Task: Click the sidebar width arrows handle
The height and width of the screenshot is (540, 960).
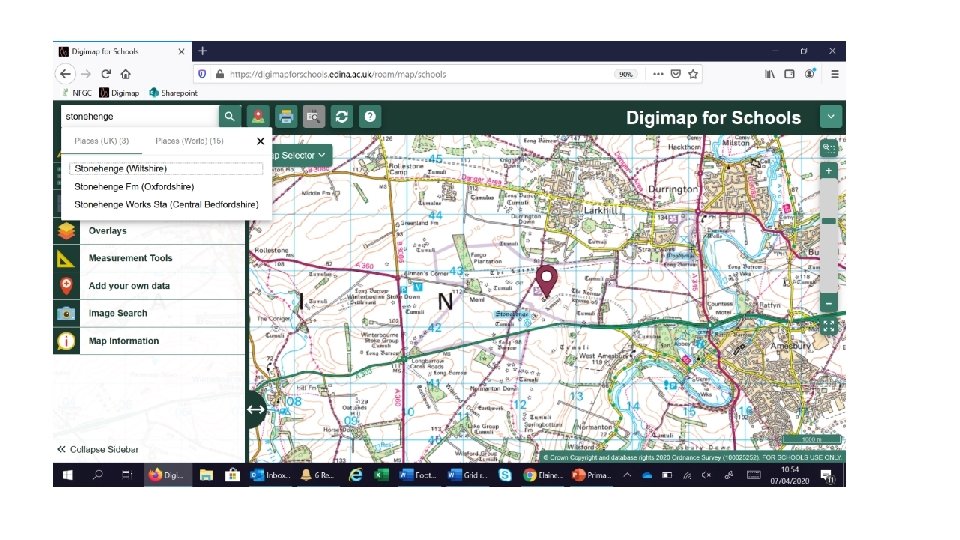Action: coord(255,410)
